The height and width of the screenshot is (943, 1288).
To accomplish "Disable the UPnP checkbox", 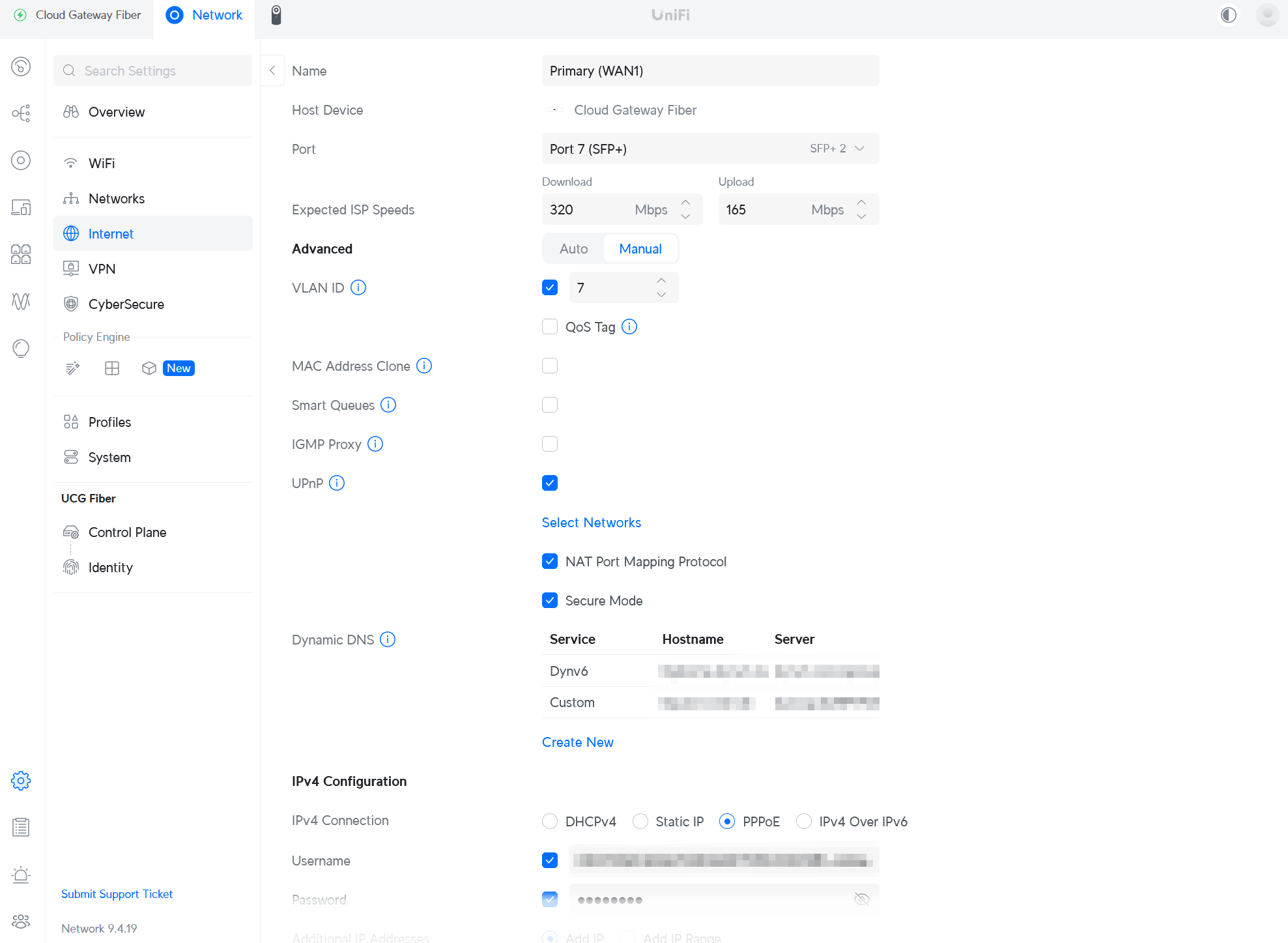I will tap(550, 483).
